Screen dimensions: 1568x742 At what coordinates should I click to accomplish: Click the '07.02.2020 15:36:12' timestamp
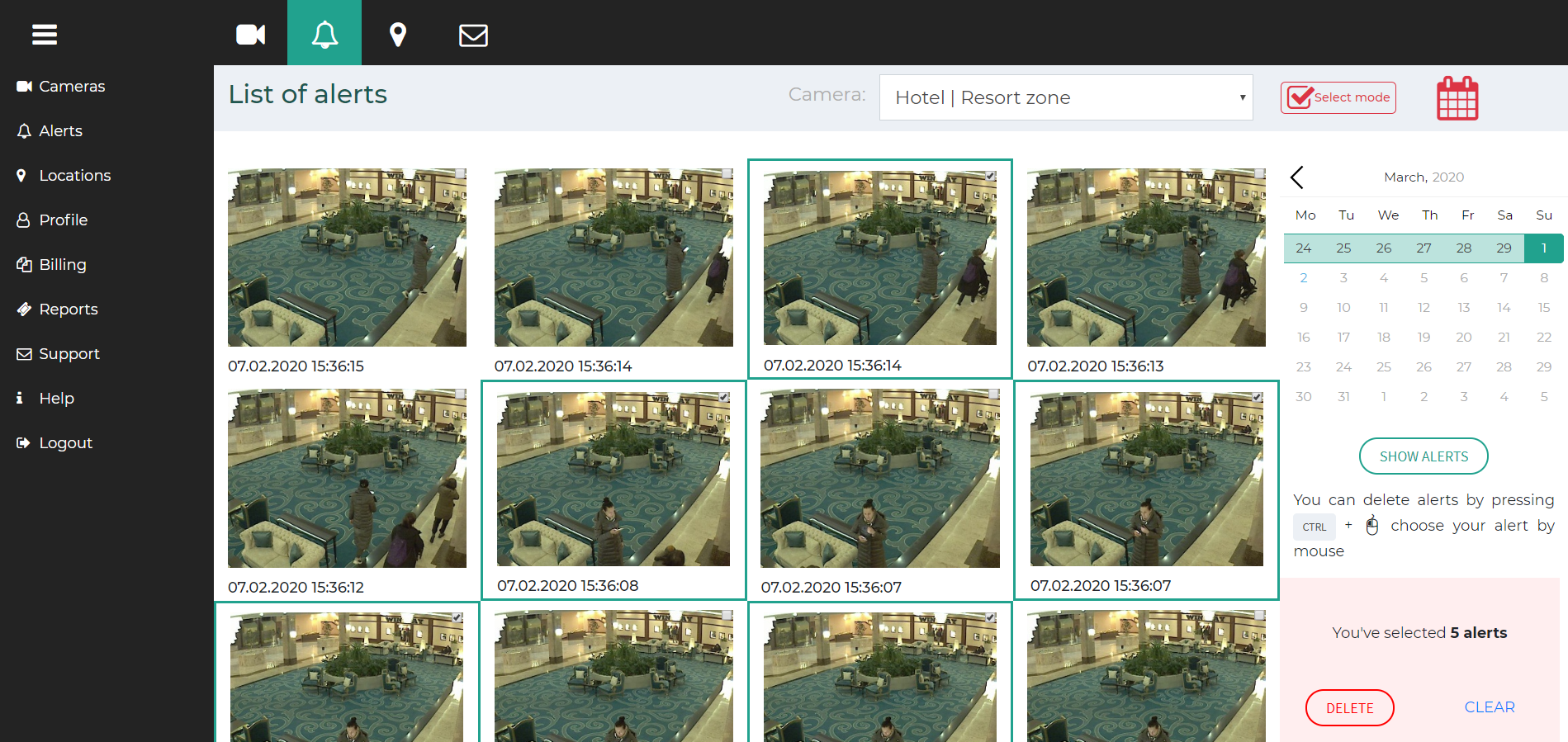(296, 587)
